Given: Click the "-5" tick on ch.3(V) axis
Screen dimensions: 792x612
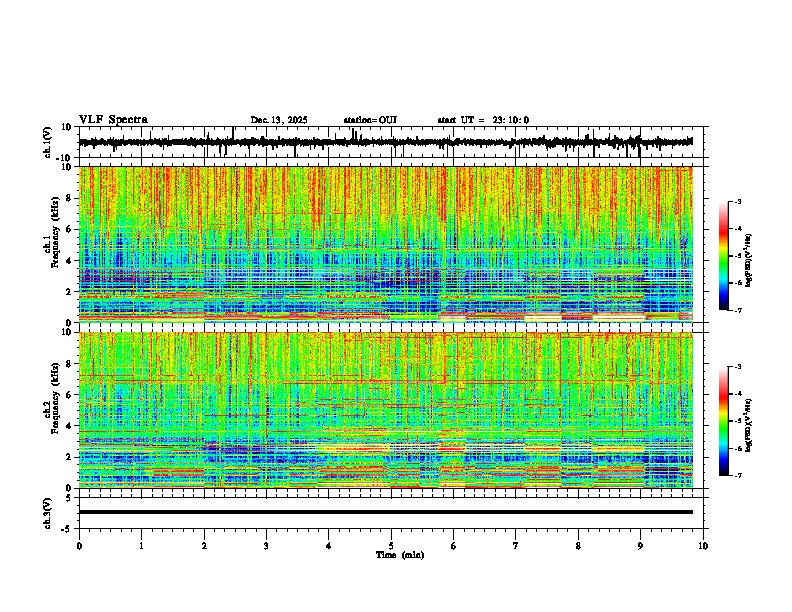Looking at the screenshot, I should (67, 529).
